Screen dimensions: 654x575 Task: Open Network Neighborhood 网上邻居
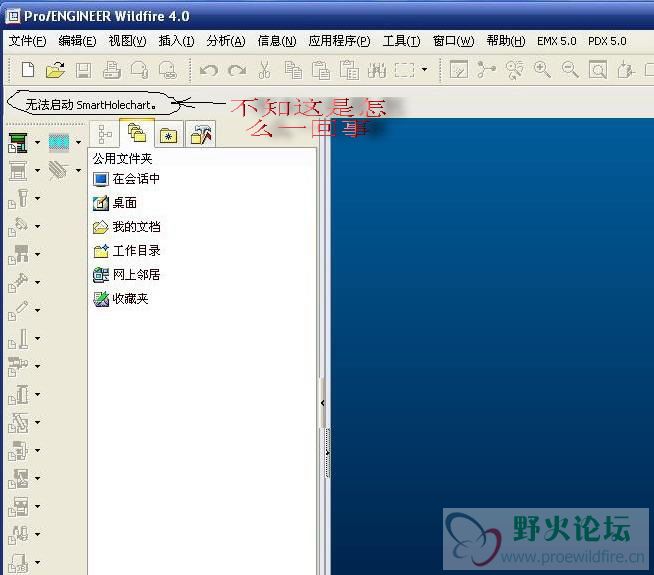pyautogui.click(x=126, y=275)
